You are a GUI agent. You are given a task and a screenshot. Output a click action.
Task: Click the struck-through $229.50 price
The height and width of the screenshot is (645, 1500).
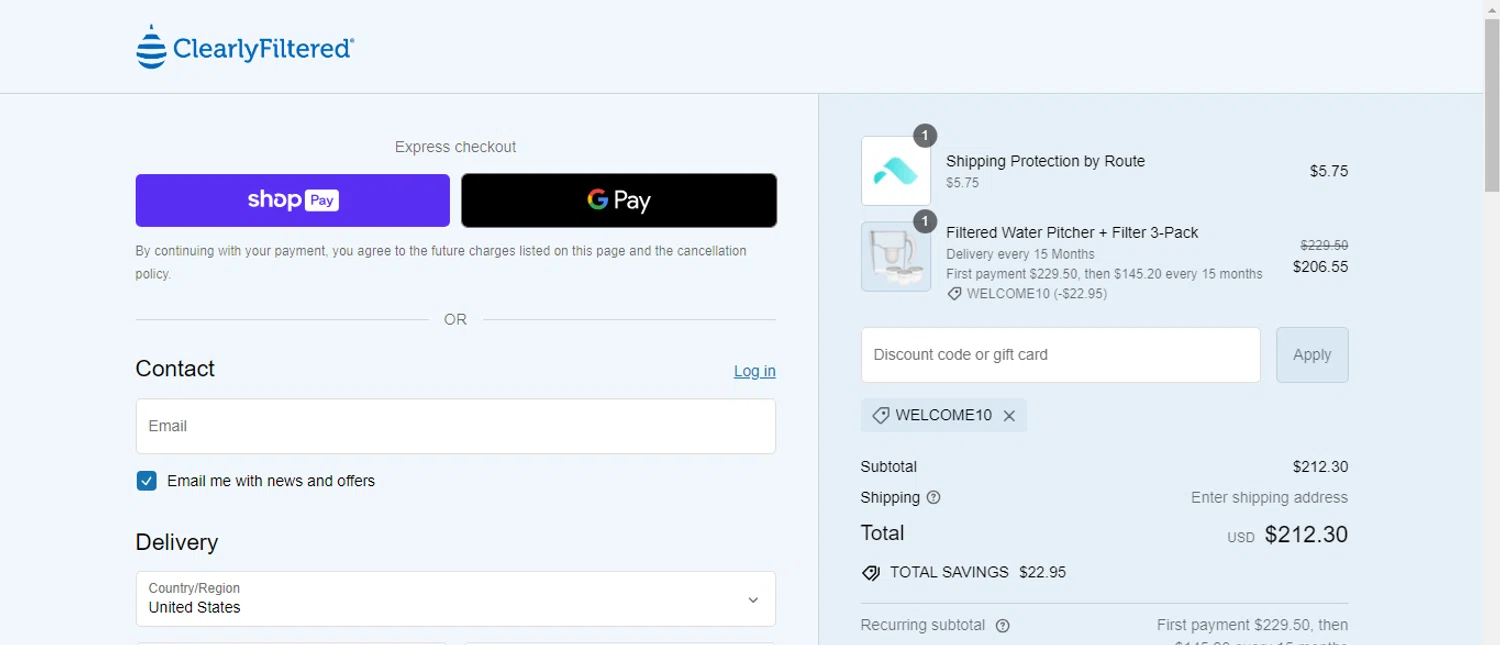(1324, 245)
